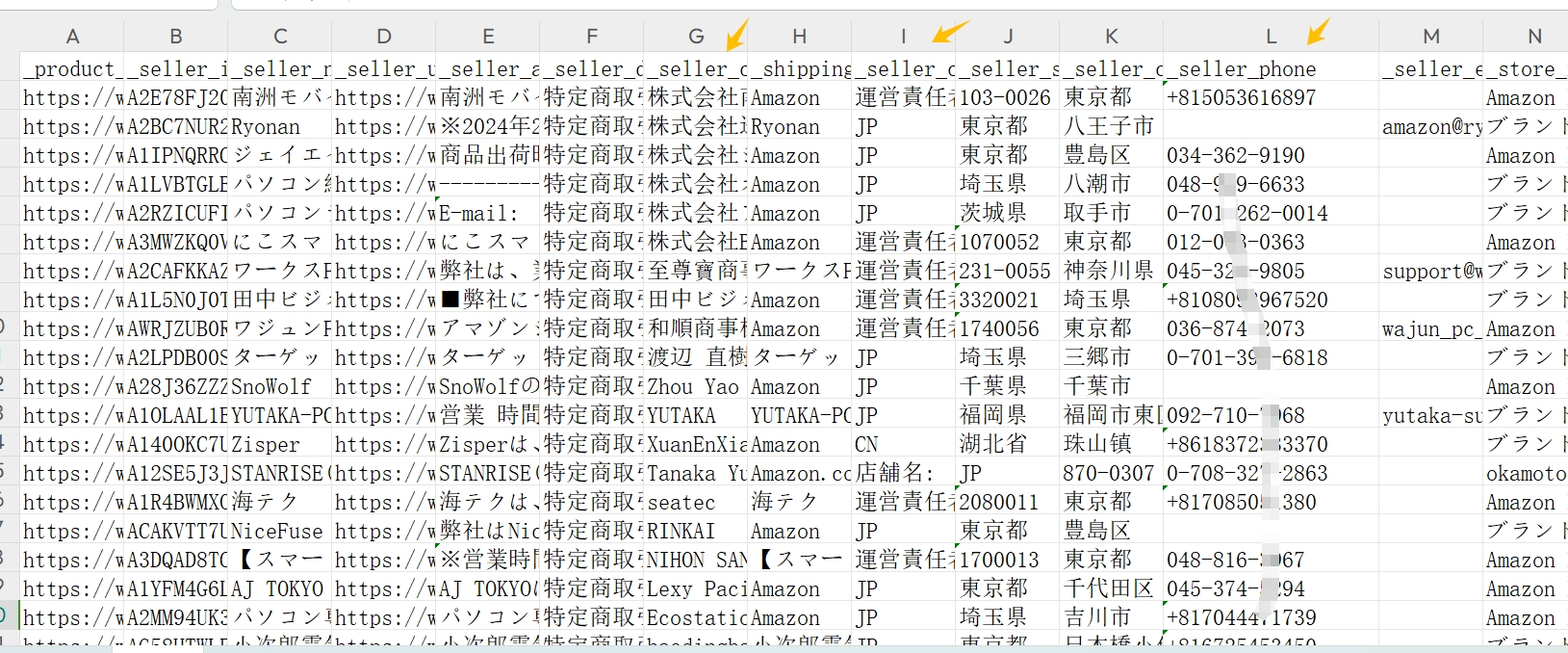Screen dimensions: 1568x653
Task: Click the "福岡県" prefecture cell
Action: (1008, 415)
